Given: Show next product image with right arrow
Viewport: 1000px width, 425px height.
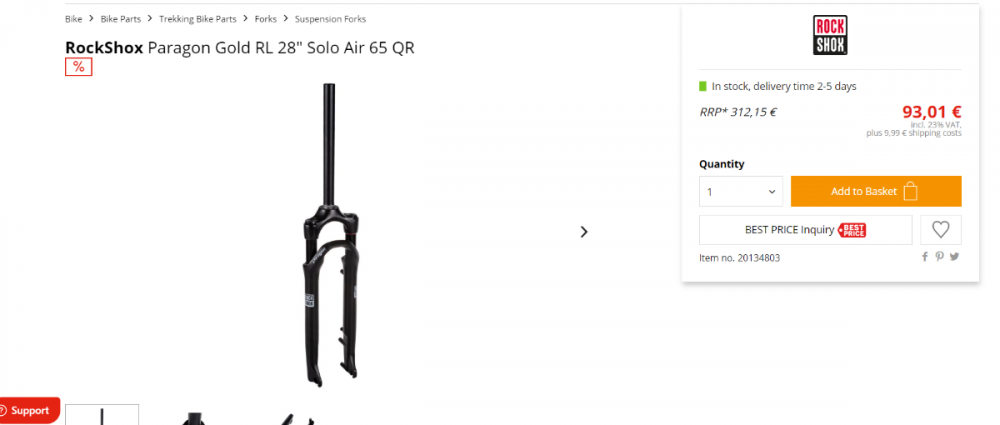Looking at the screenshot, I should (x=584, y=232).
